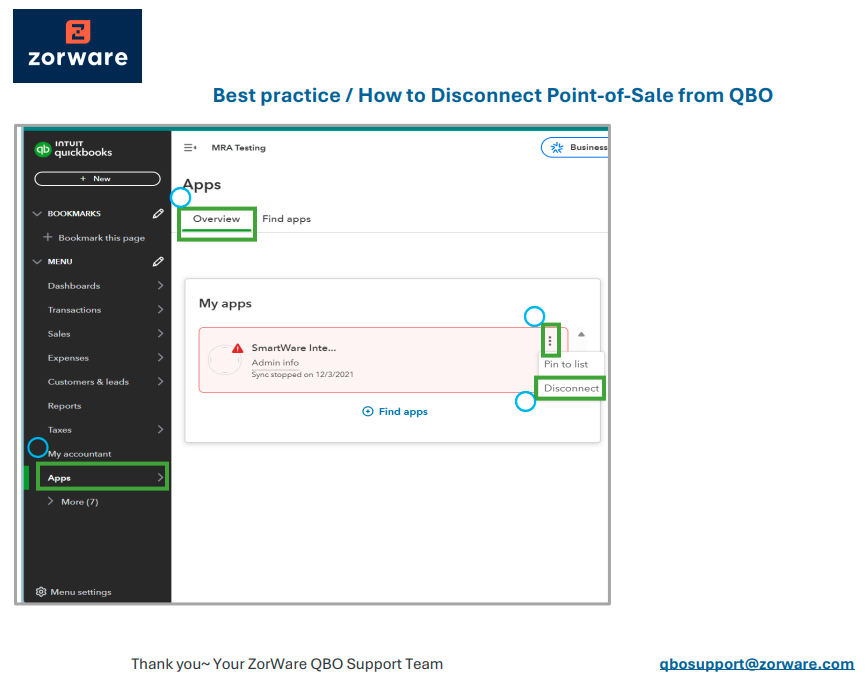Expand More (7) menu items
The width and height of the screenshot is (866, 685).
click(x=73, y=502)
